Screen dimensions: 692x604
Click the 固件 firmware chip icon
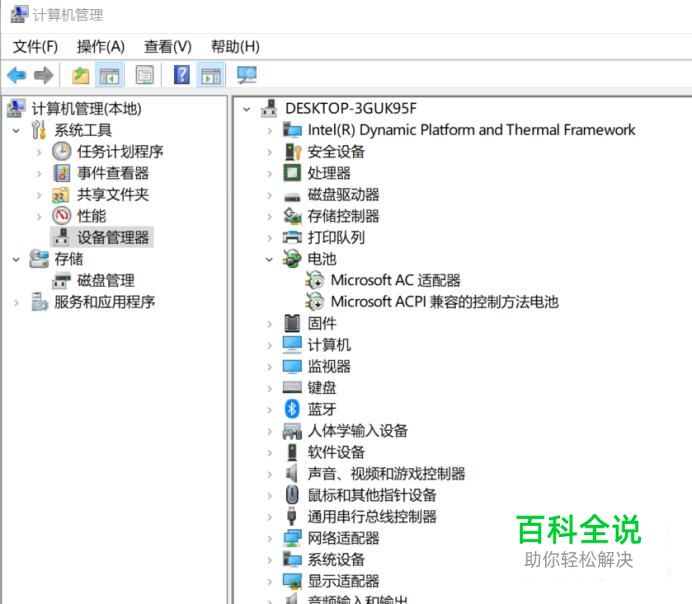pyautogui.click(x=292, y=323)
